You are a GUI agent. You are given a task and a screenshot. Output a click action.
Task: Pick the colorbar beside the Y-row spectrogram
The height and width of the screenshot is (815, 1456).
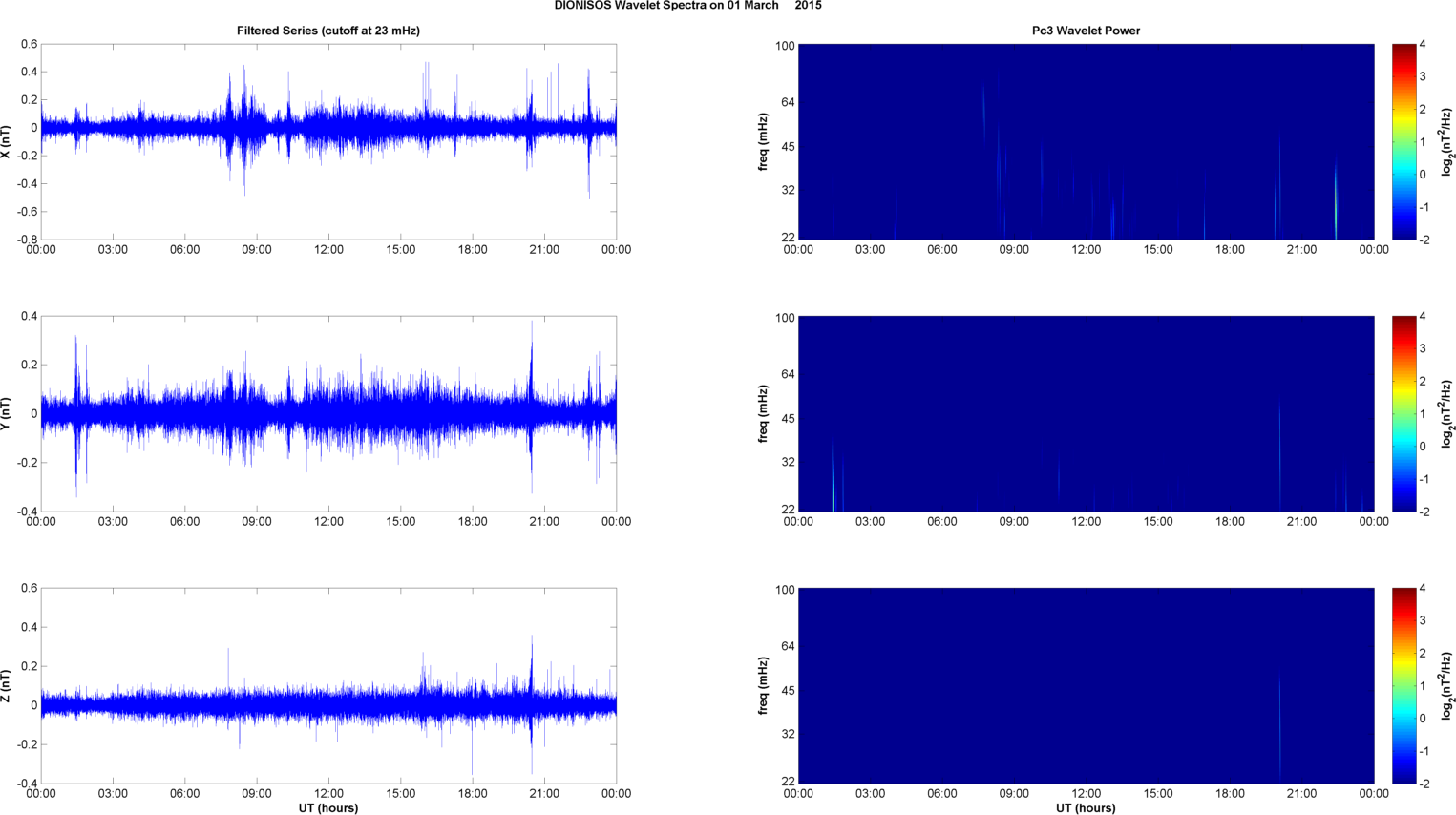point(1403,413)
